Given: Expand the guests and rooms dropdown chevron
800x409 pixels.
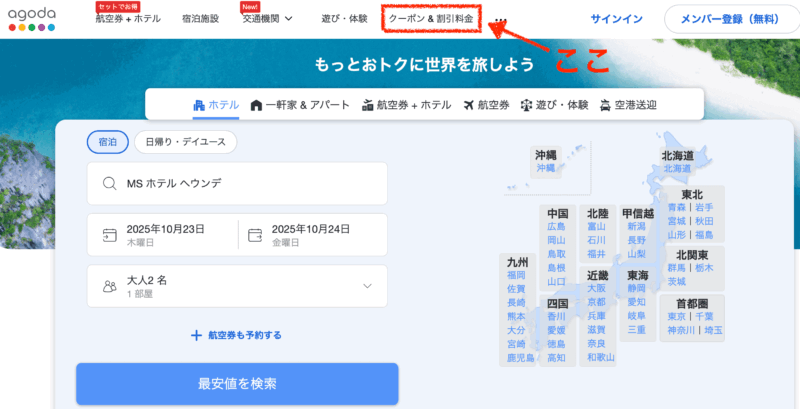Looking at the screenshot, I should point(367,287).
